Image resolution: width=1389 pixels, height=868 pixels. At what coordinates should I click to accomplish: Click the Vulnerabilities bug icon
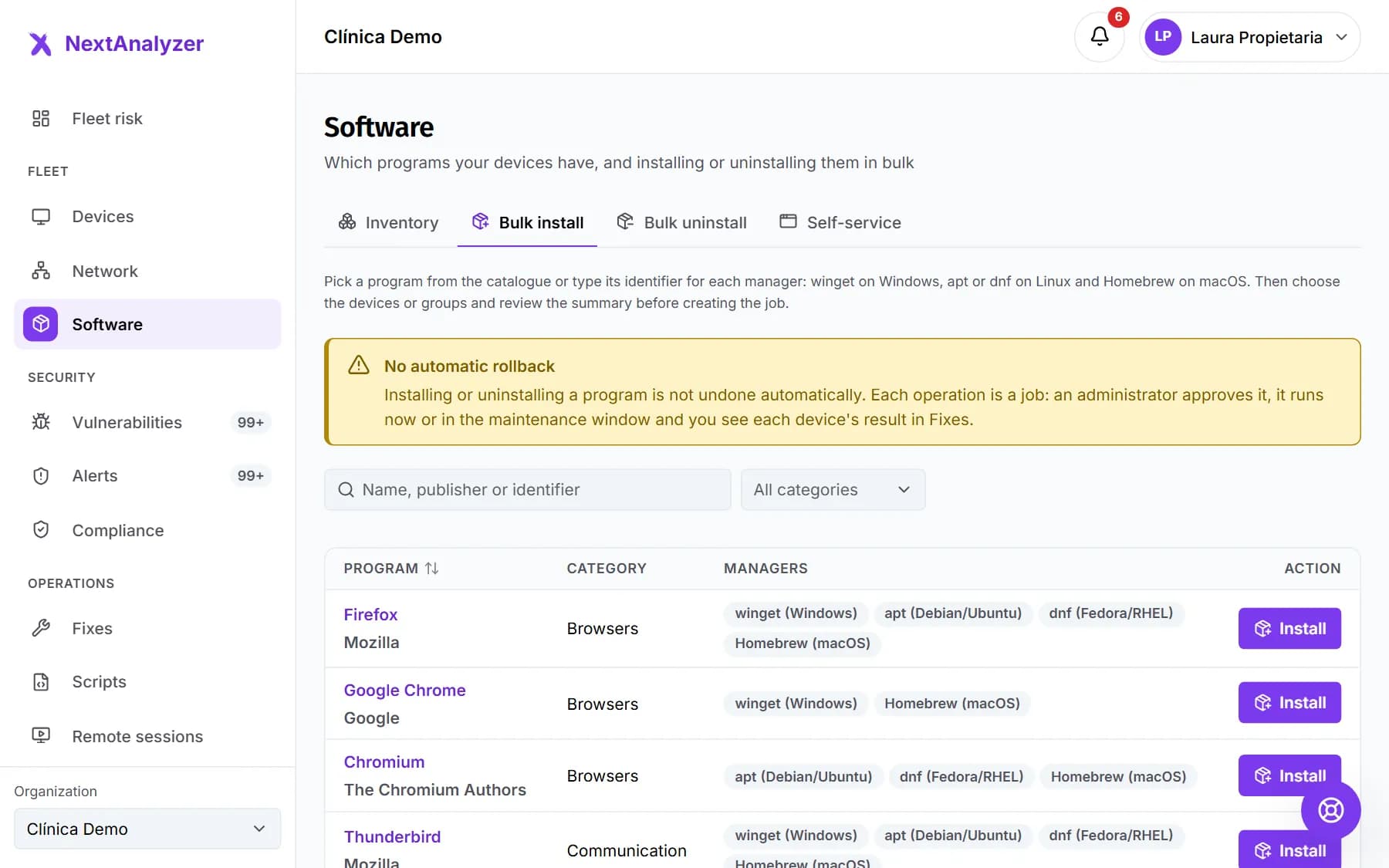41,422
